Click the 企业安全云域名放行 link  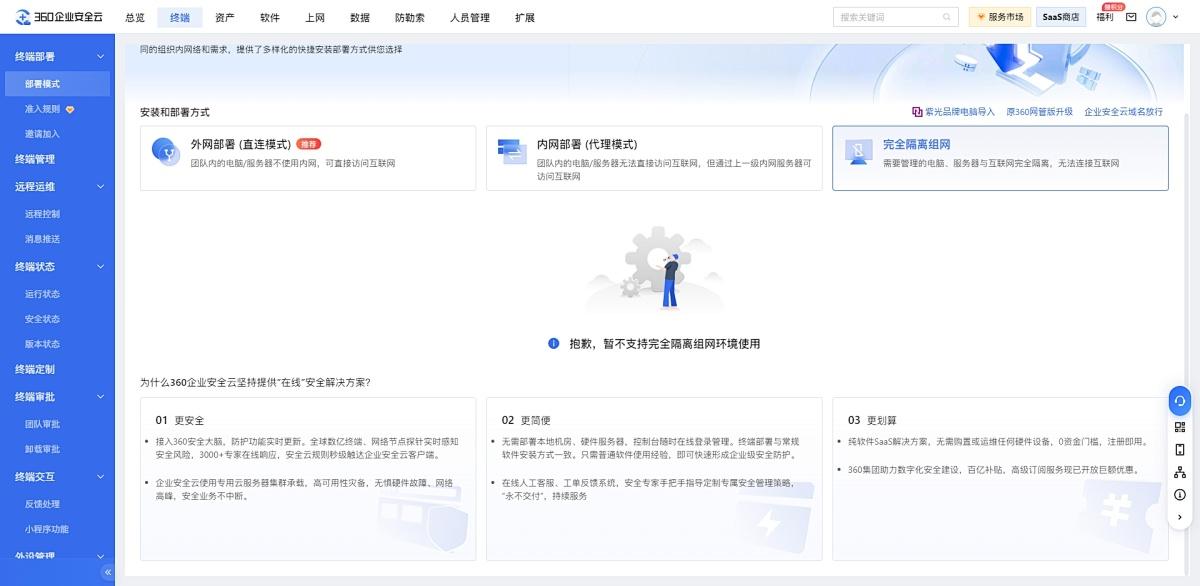point(1124,112)
